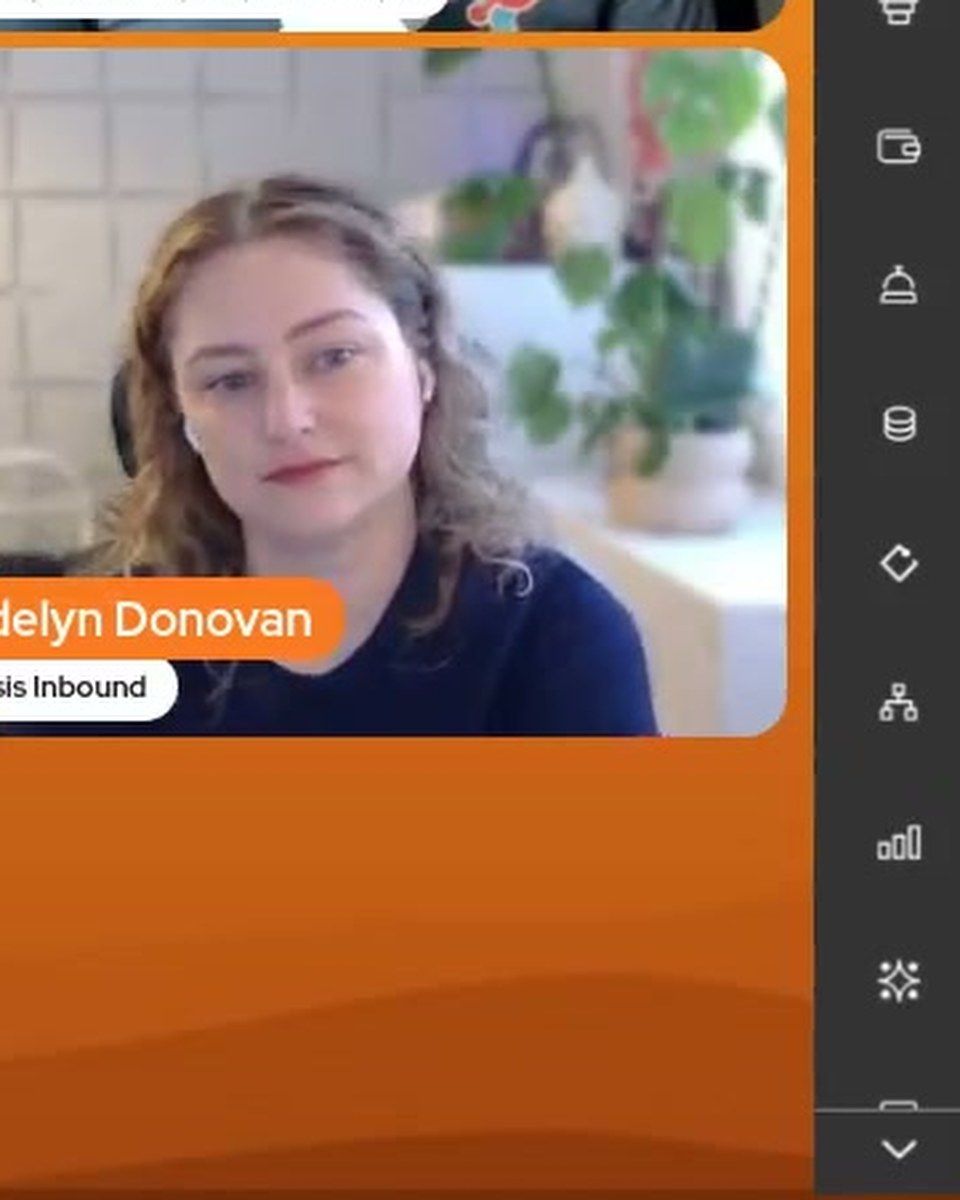Select the partially visible video strip at top
The height and width of the screenshot is (1200, 960).
click(392, 15)
